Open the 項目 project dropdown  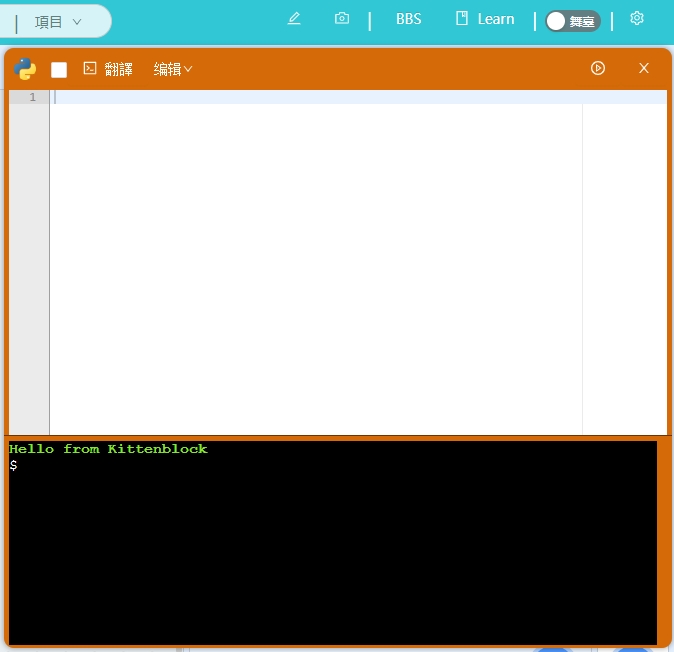pyautogui.click(x=58, y=21)
